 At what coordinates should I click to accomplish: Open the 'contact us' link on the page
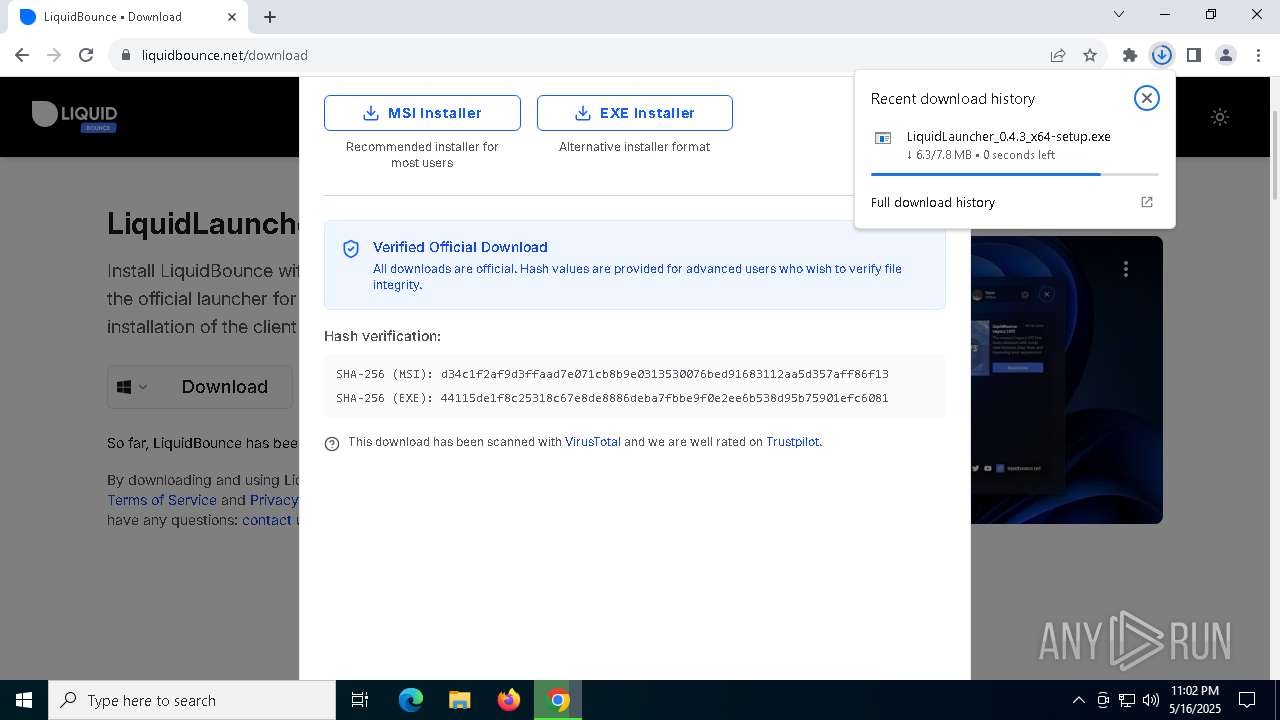pyautogui.click(x=270, y=520)
